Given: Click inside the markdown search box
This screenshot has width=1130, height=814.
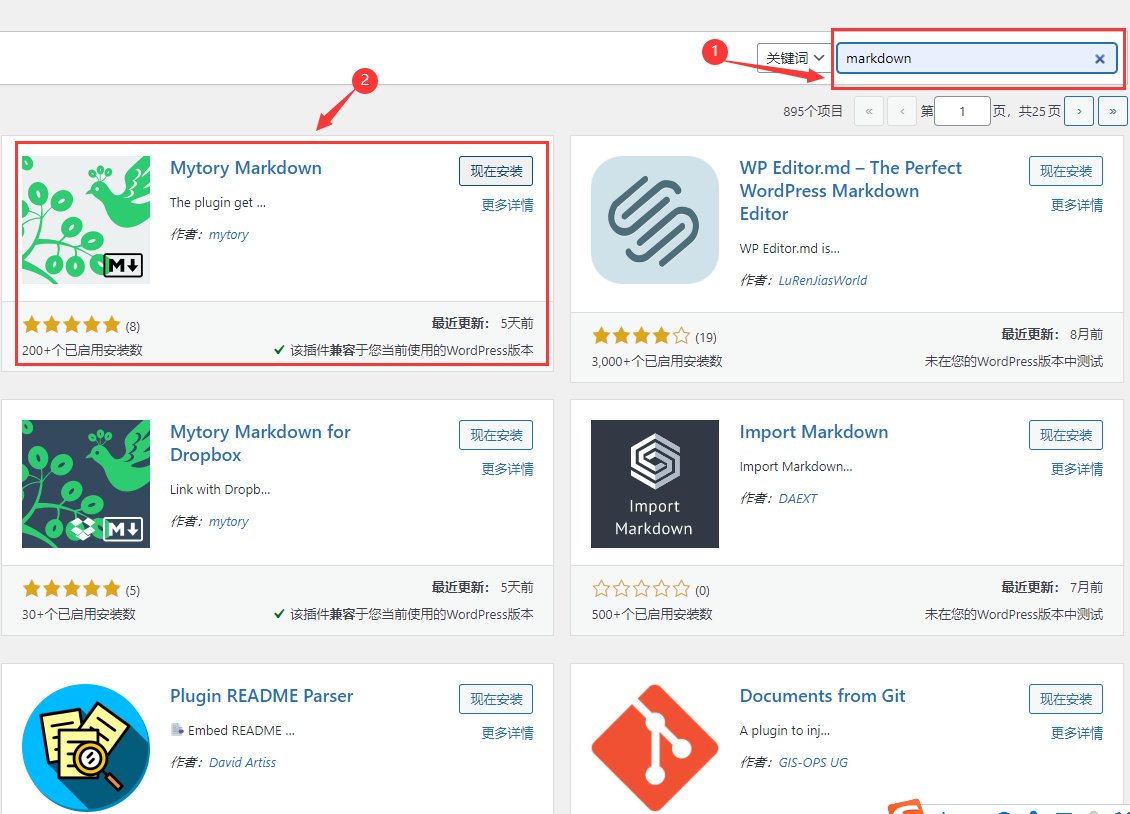Looking at the screenshot, I should (960, 58).
